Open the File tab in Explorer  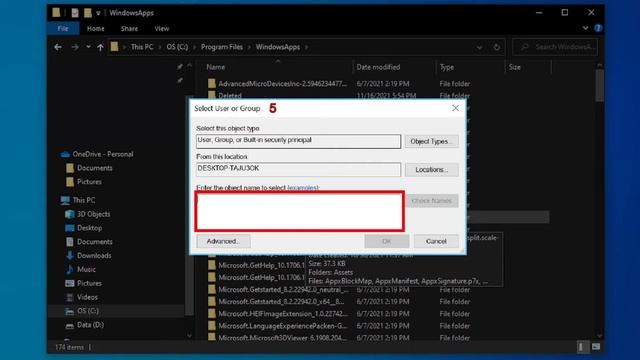(63, 29)
